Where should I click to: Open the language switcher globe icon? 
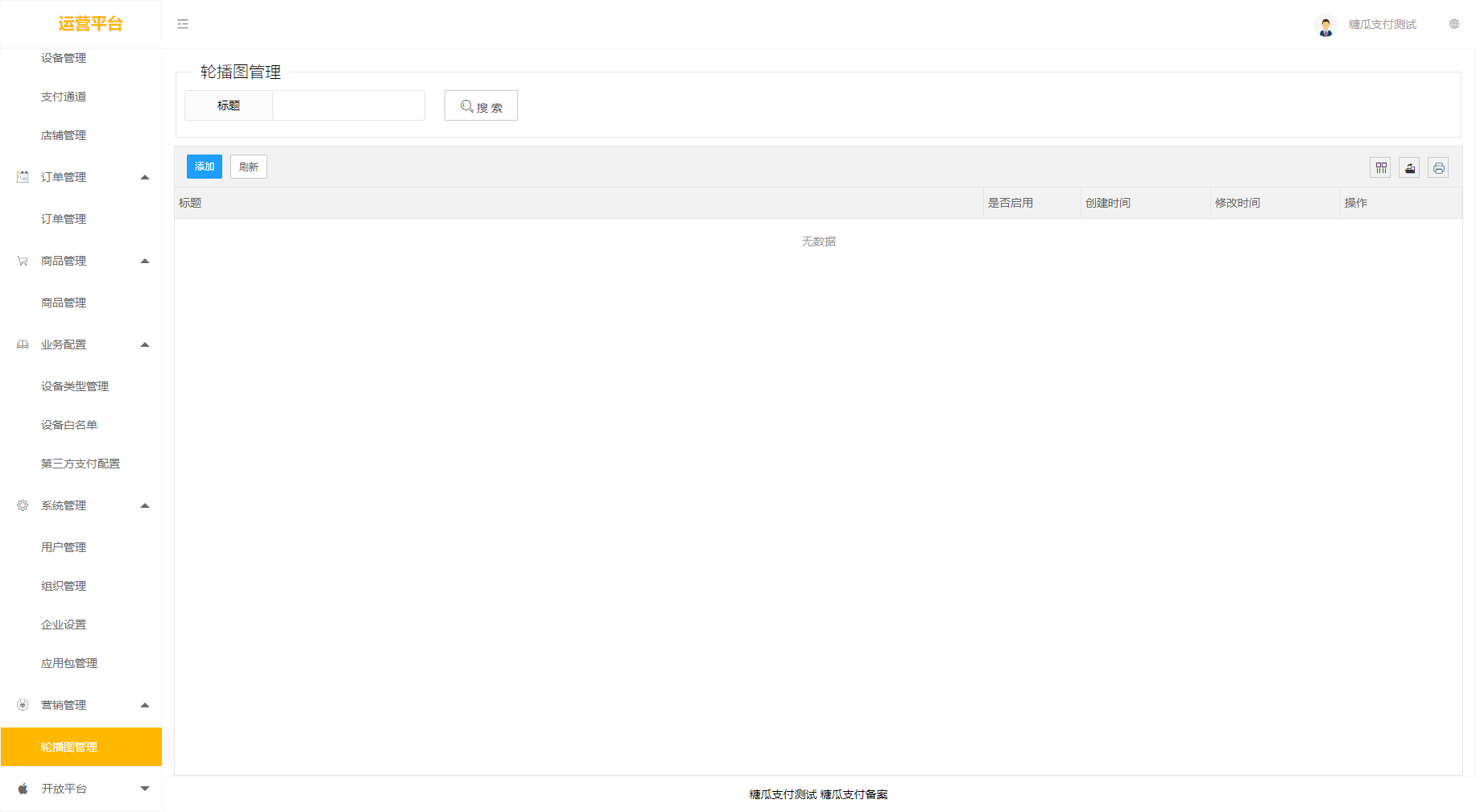[1454, 23]
